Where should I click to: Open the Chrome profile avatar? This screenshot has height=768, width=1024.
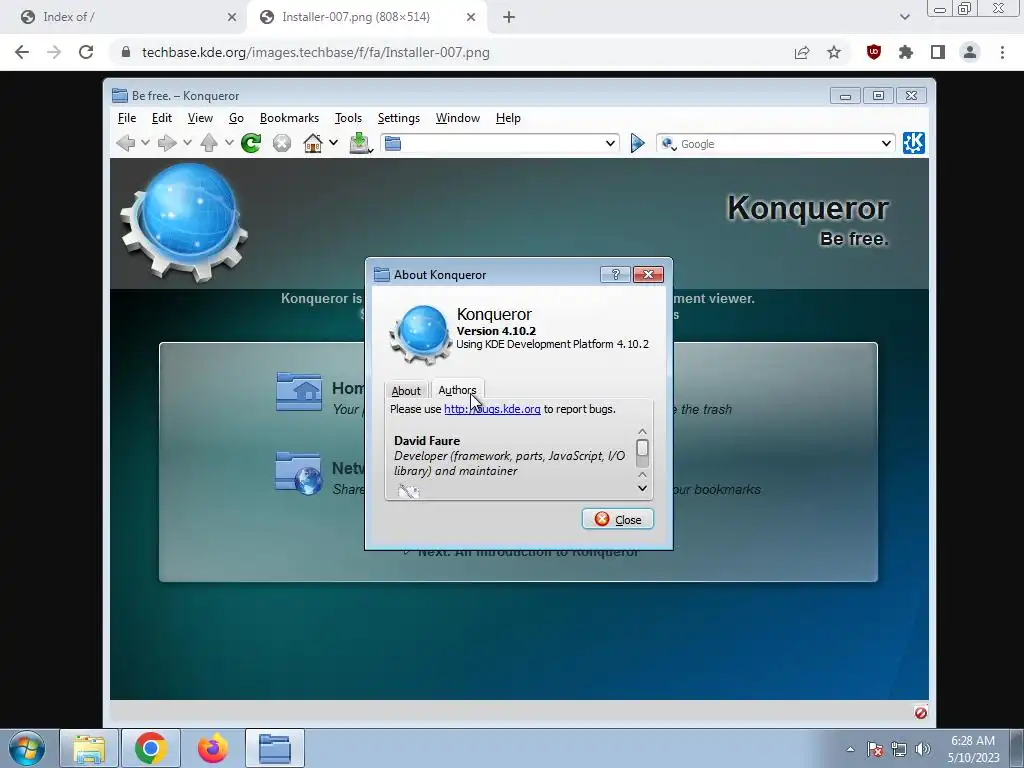970,52
